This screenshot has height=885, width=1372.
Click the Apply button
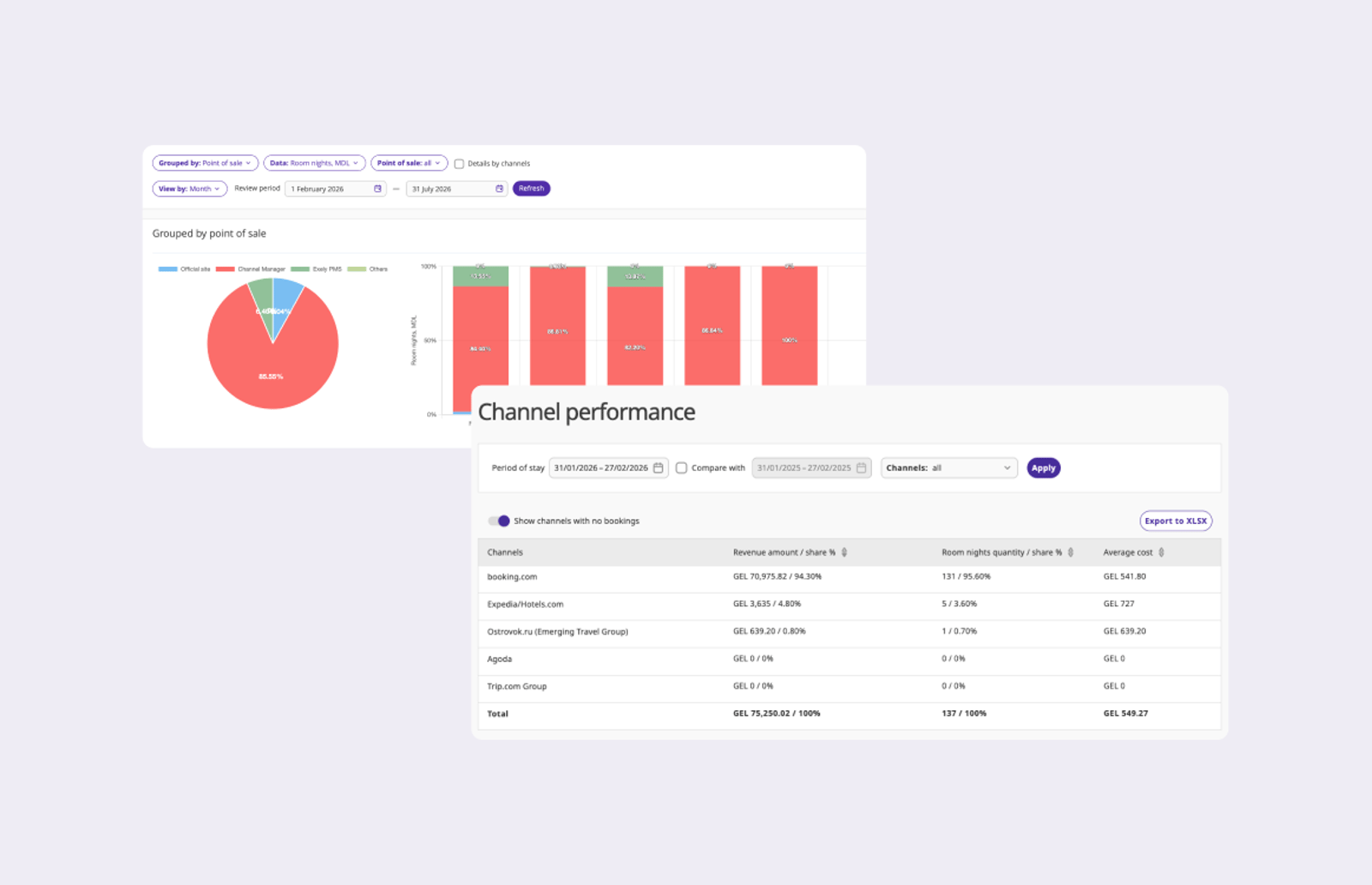(1044, 468)
